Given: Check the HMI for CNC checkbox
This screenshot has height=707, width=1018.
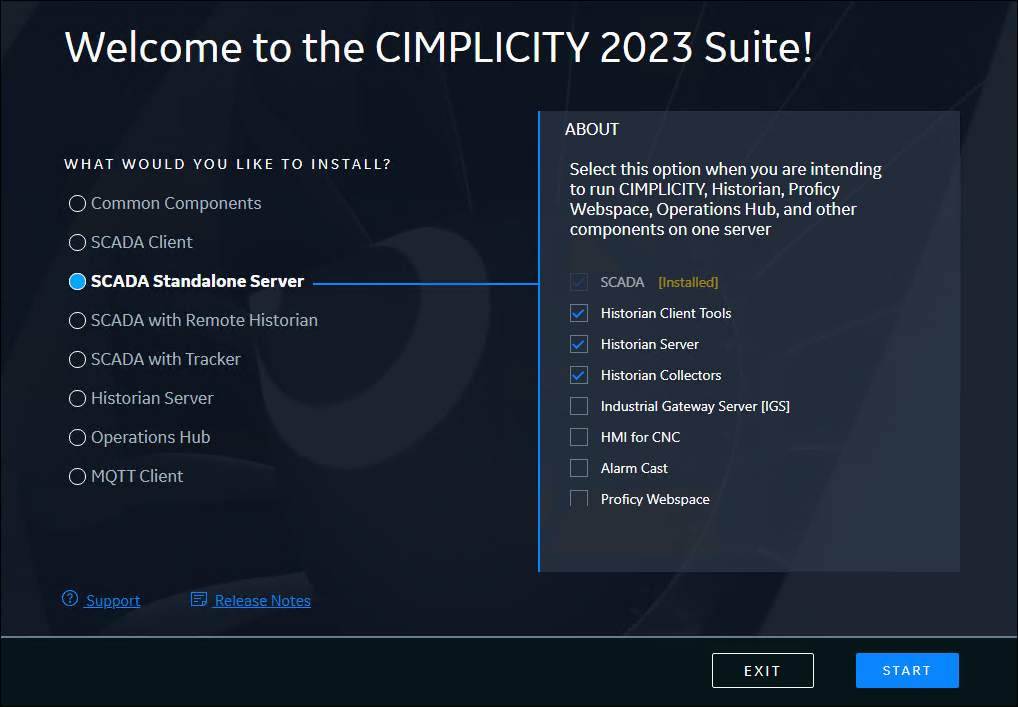Looking at the screenshot, I should click(x=578, y=437).
